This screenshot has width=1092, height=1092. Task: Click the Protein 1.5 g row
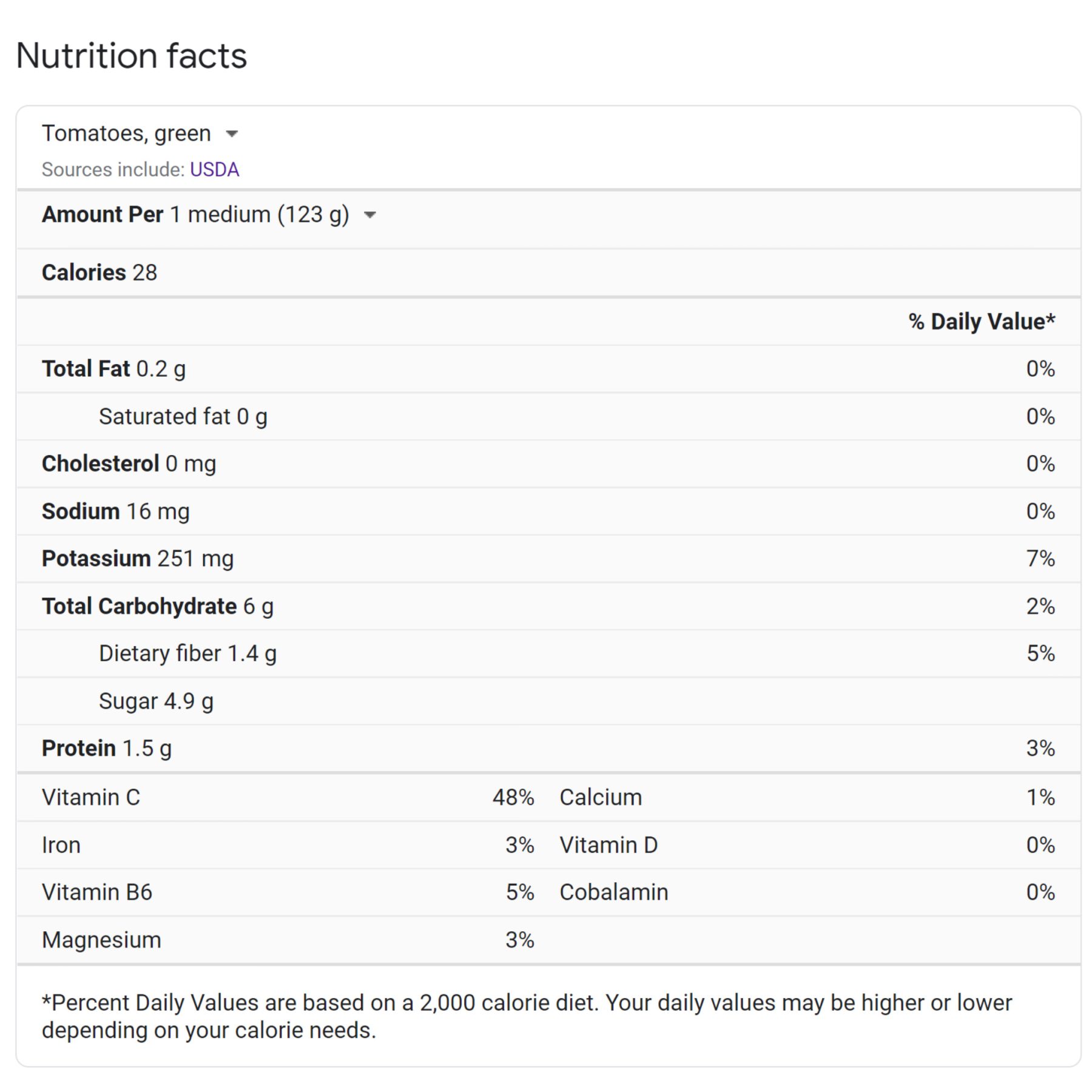106,749
